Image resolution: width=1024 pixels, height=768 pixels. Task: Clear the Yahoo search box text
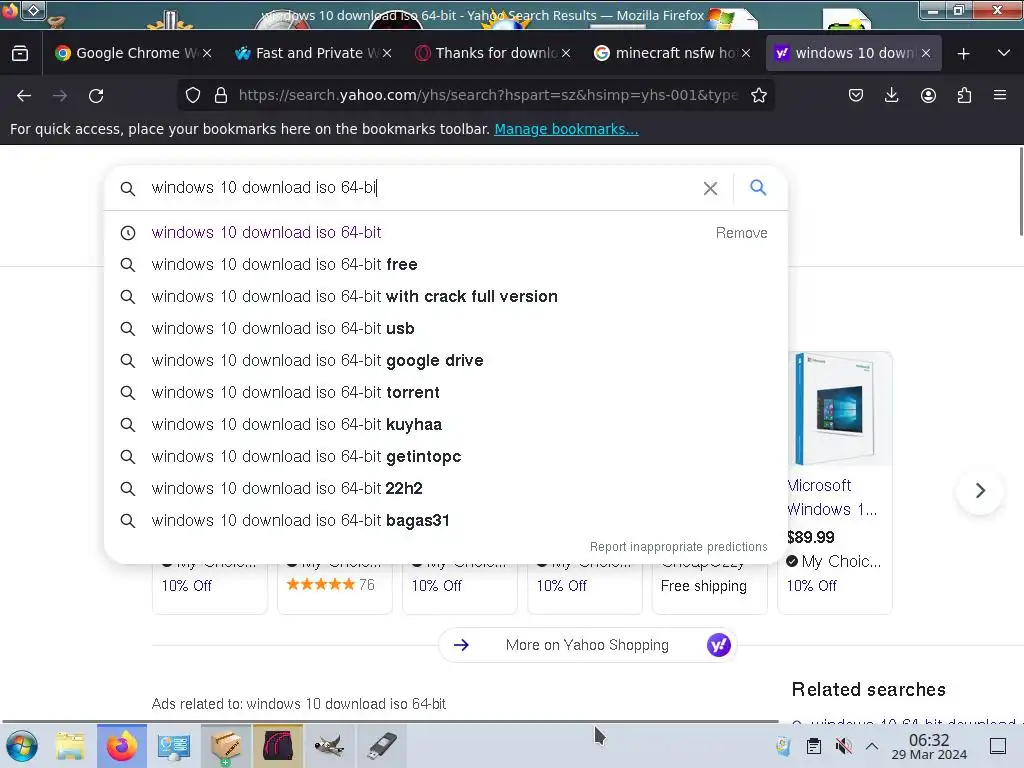point(711,188)
